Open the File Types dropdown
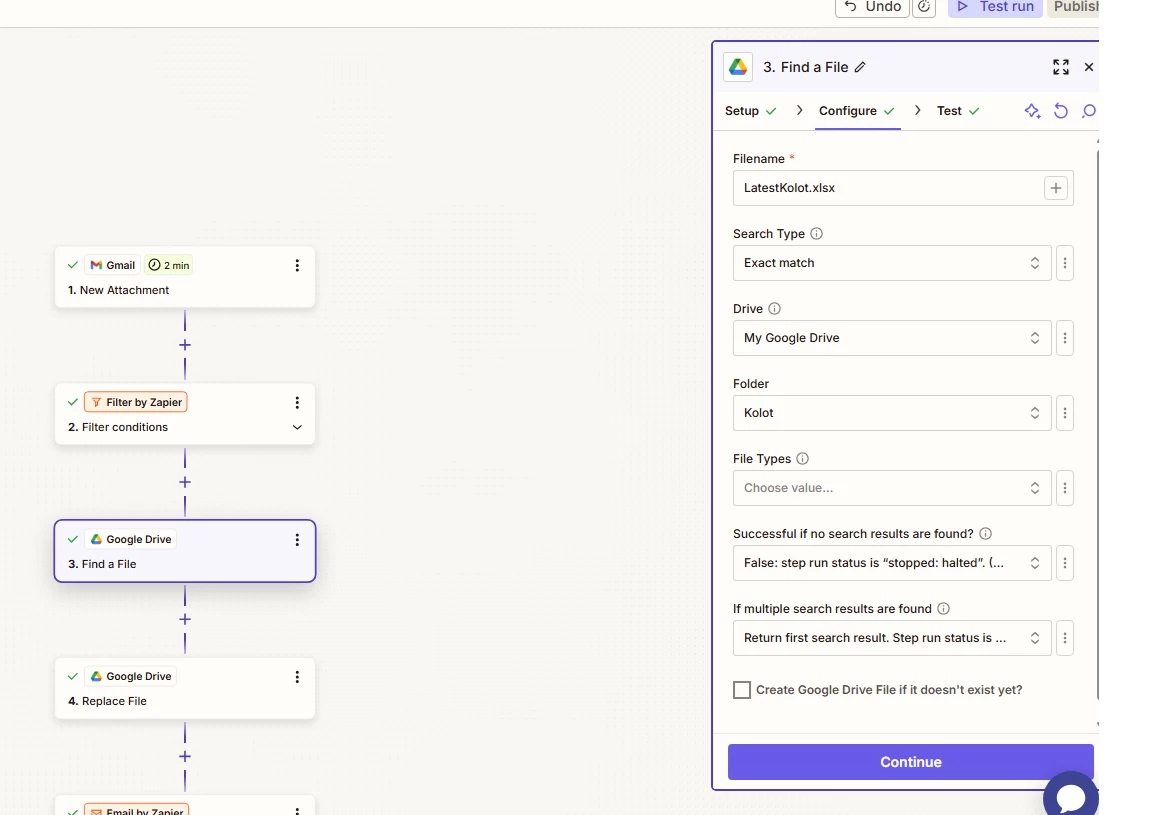Screen dimensions: 1152x815 pos(892,488)
